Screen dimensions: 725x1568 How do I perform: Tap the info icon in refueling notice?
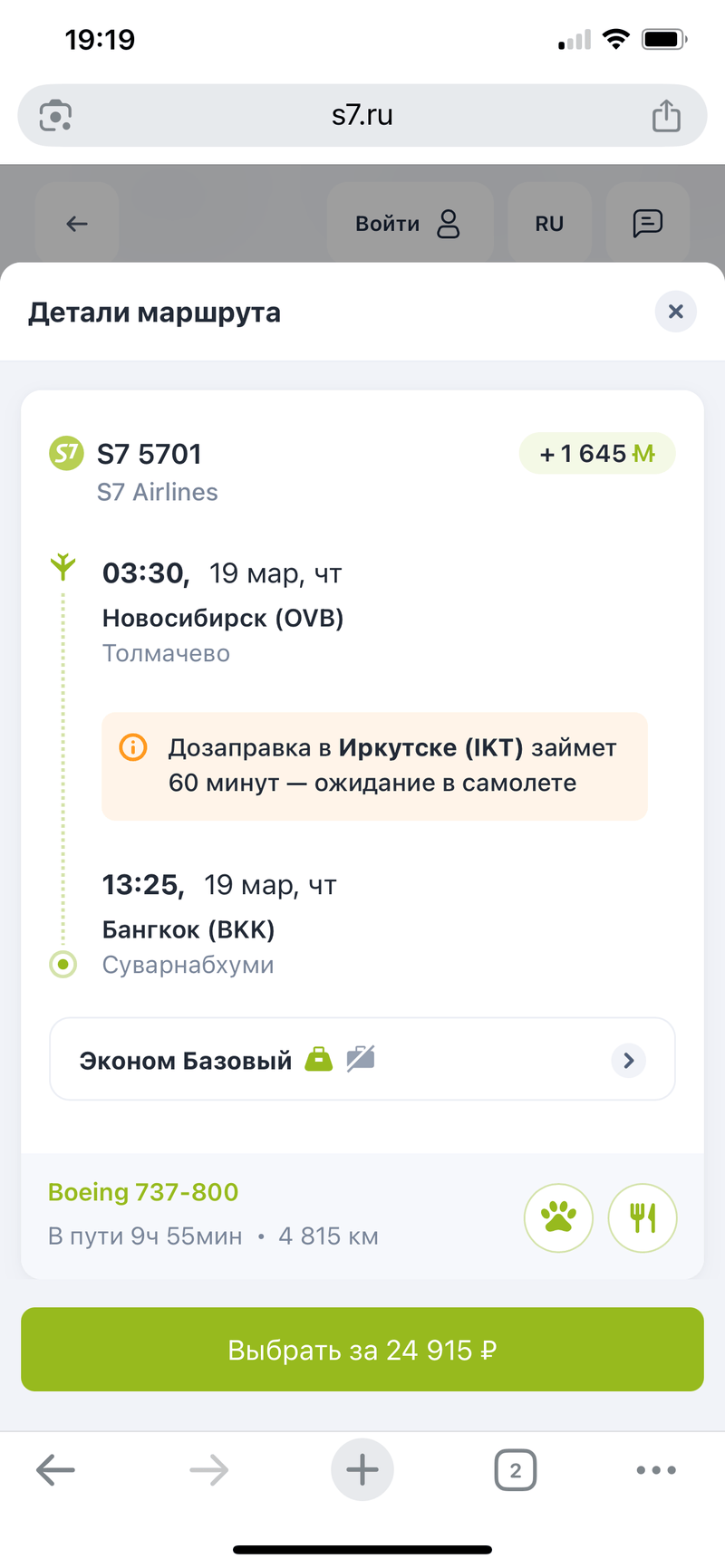pos(133,747)
